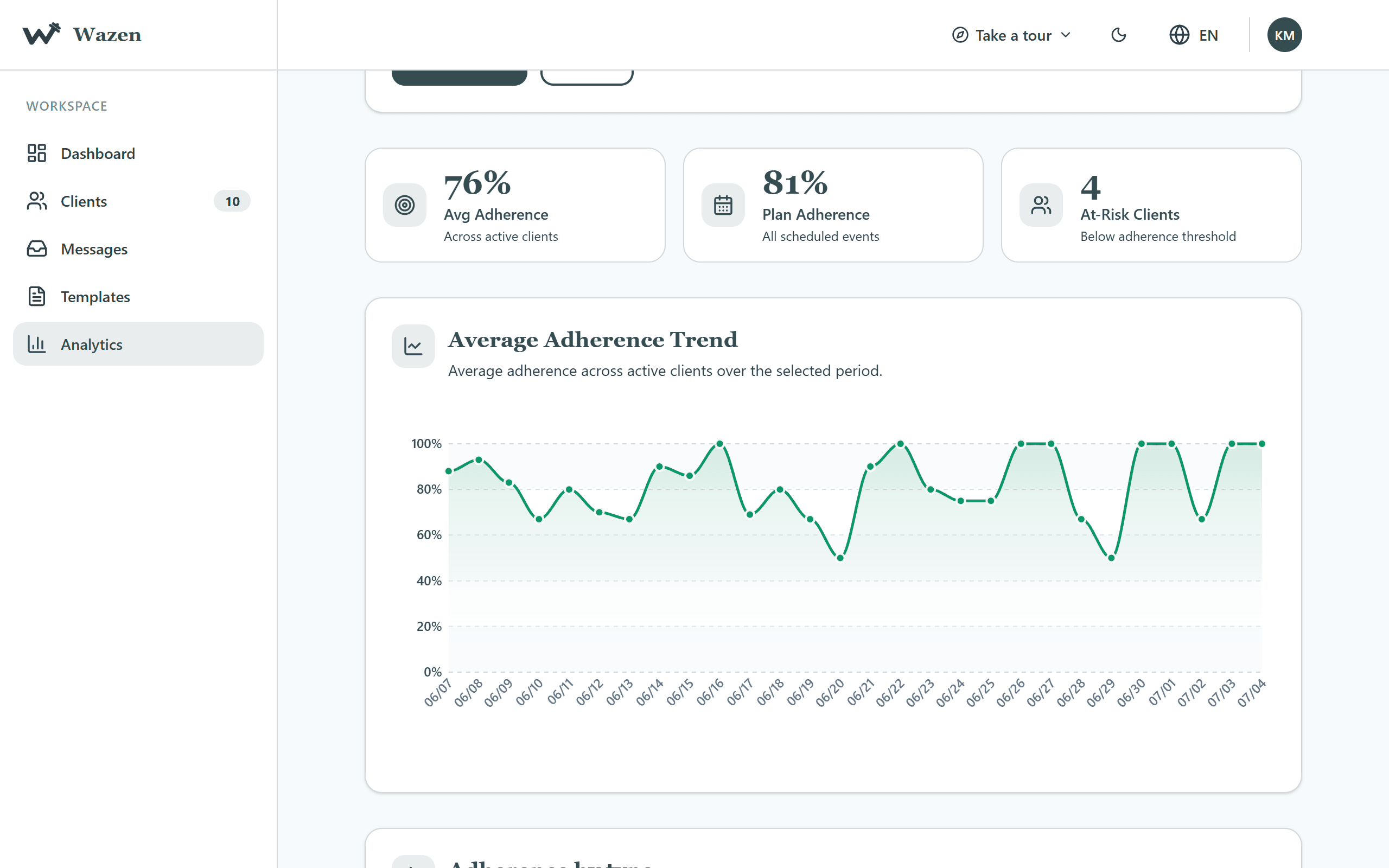Open the KM user avatar menu

coord(1284,35)
